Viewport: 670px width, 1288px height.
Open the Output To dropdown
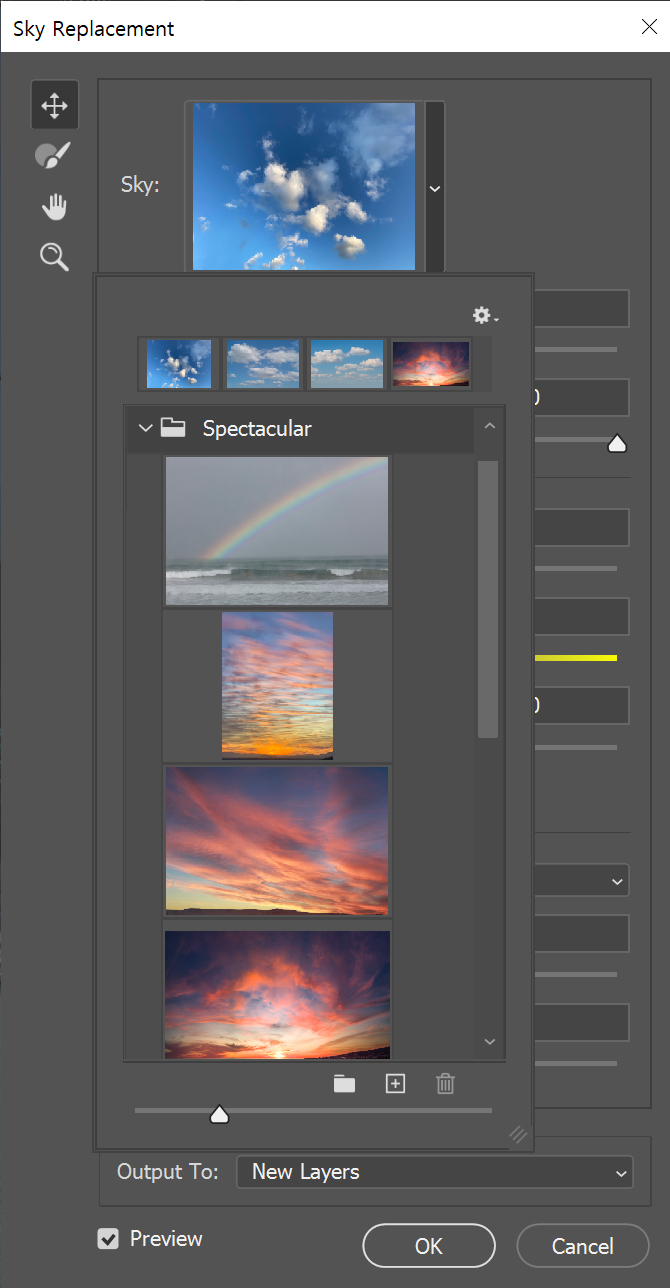point(434,1172)
